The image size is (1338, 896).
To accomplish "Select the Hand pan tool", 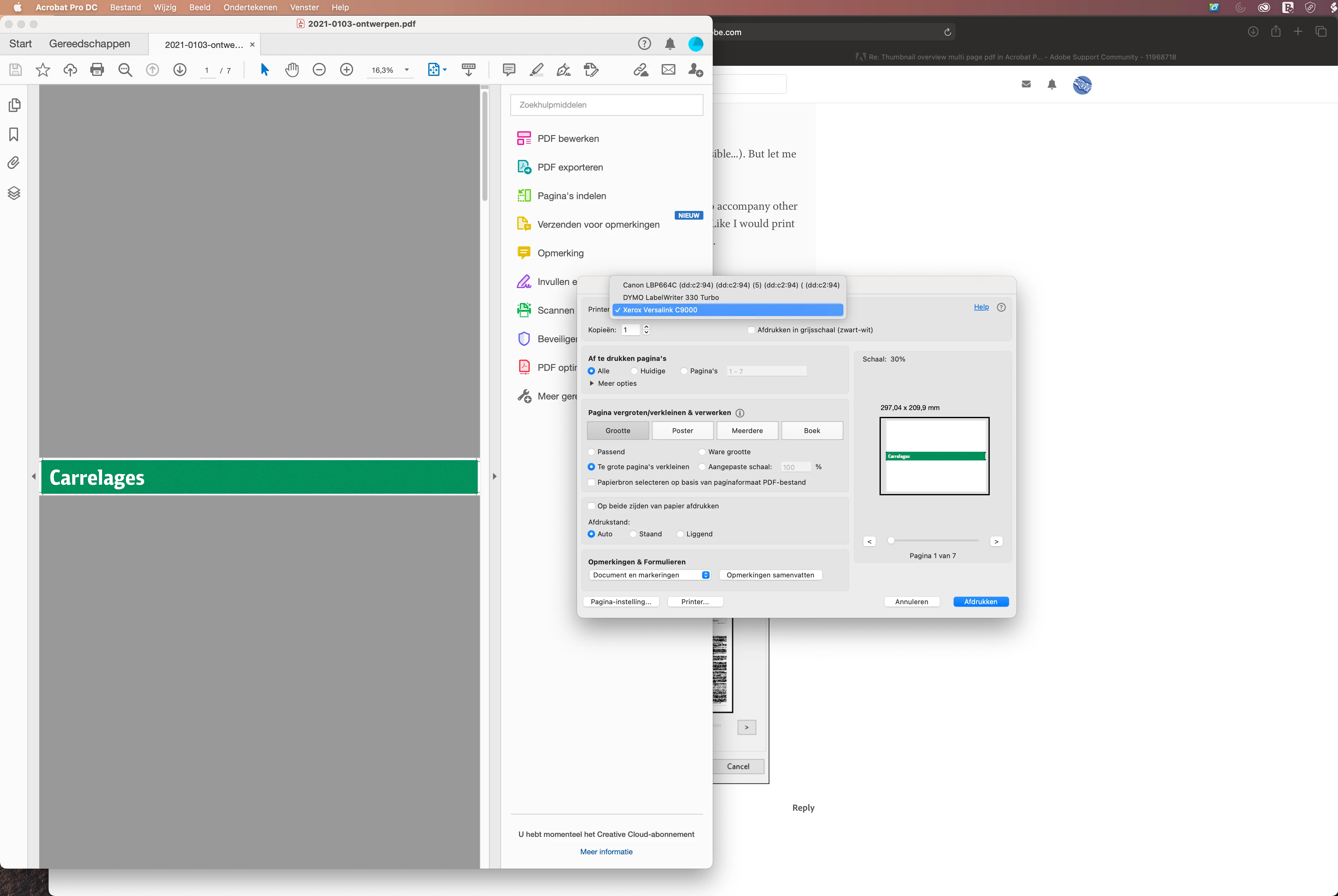I will coord(292,70).
